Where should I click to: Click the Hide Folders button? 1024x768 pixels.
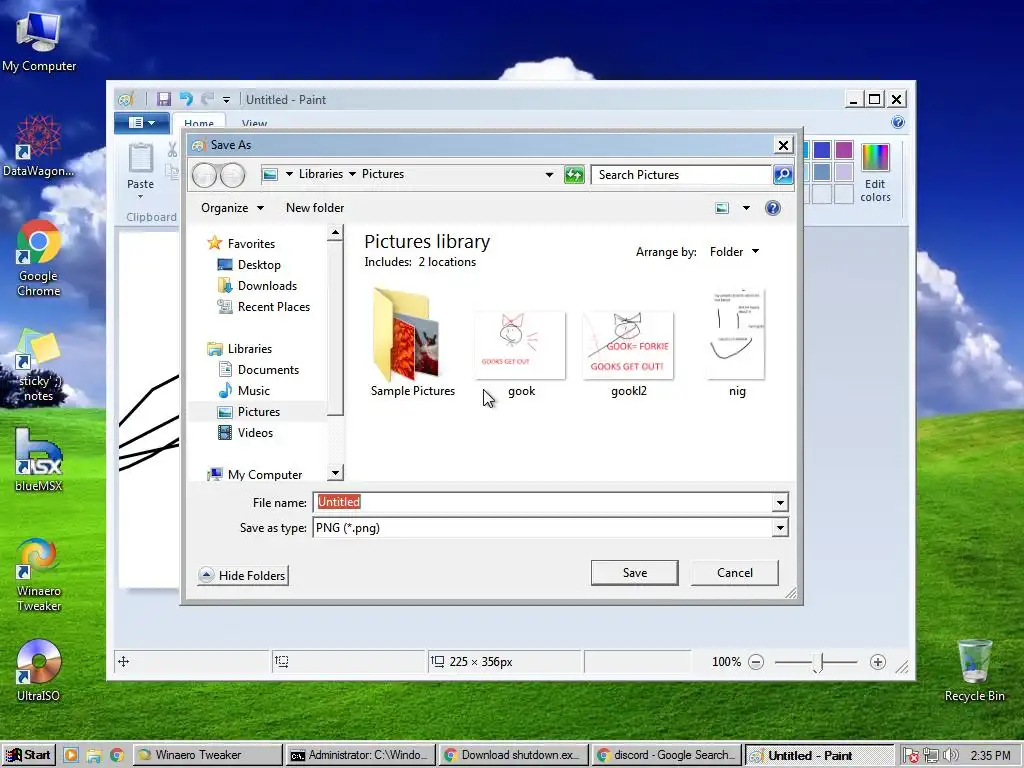(243, 575)
